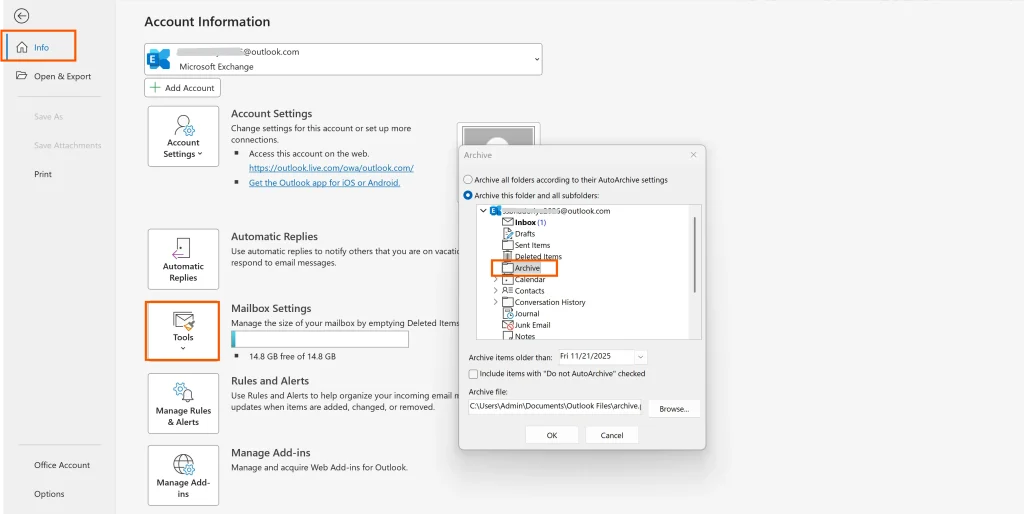The image size is (1024, 514).
Task: Click the Junk Email folder icon
Action: click(507, 325)
